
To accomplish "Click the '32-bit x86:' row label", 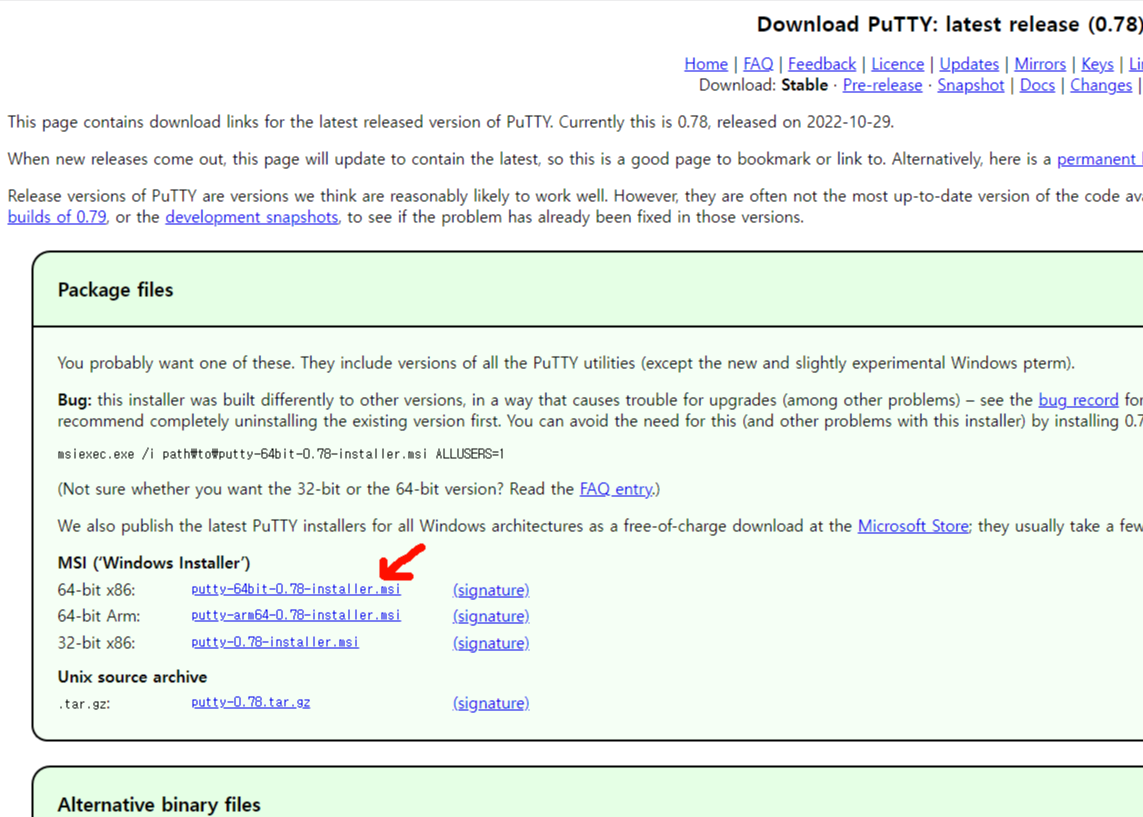I will coord(96,643).
